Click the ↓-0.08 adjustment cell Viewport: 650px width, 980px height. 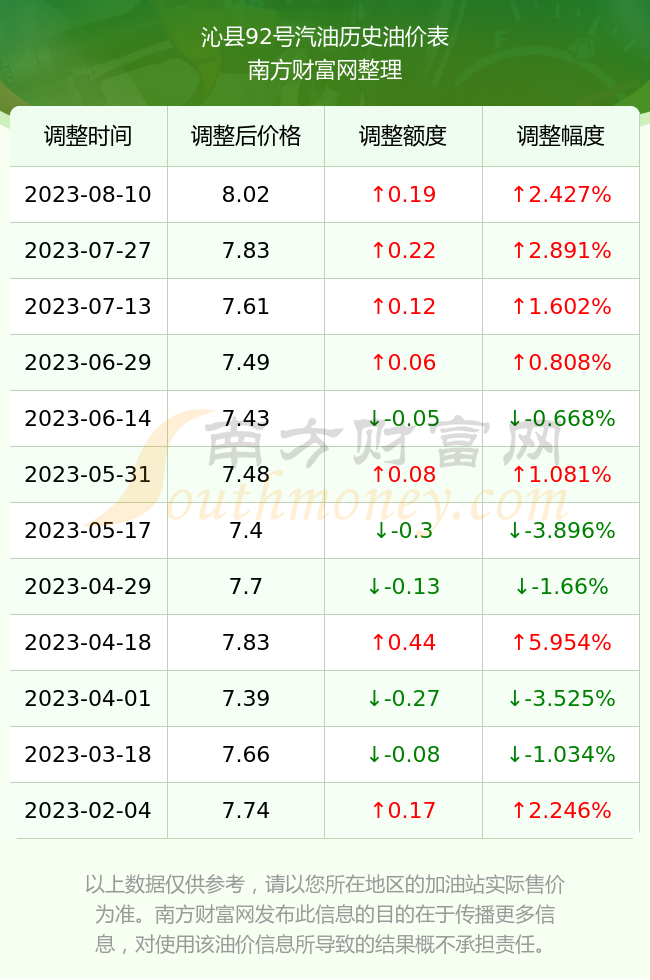403,754
